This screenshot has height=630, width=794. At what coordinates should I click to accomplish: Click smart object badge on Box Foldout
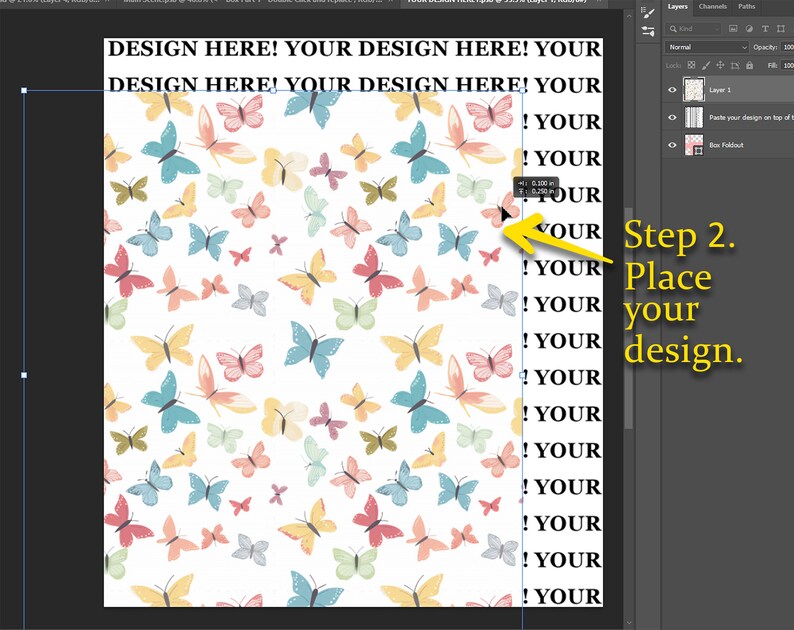click(x=698, y=150)
